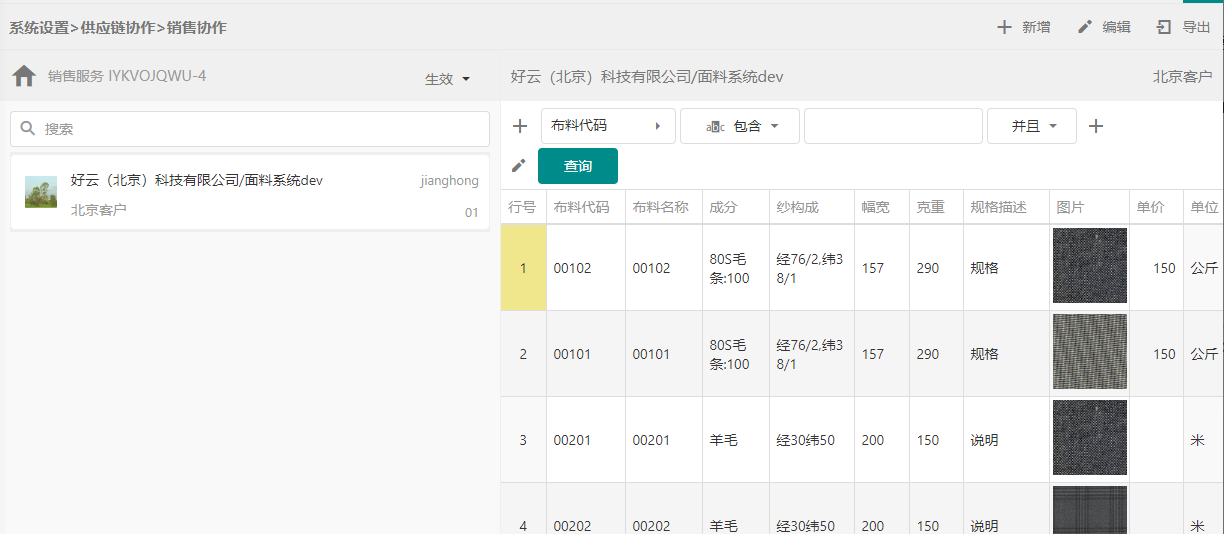The height and width of the screenshot is (534, 1224).
Task: Click the pencil icon beside 查询 button
Action: 518,166
